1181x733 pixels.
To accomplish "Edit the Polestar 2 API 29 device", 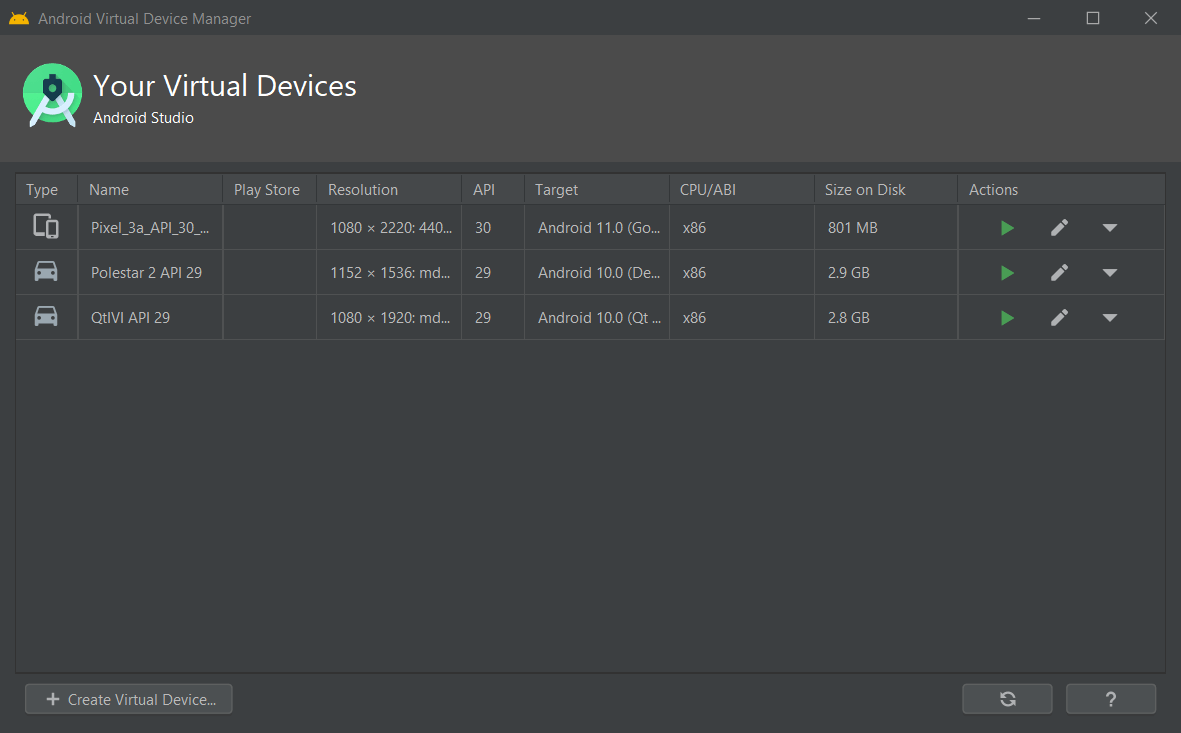I will tap(1059, 273).
